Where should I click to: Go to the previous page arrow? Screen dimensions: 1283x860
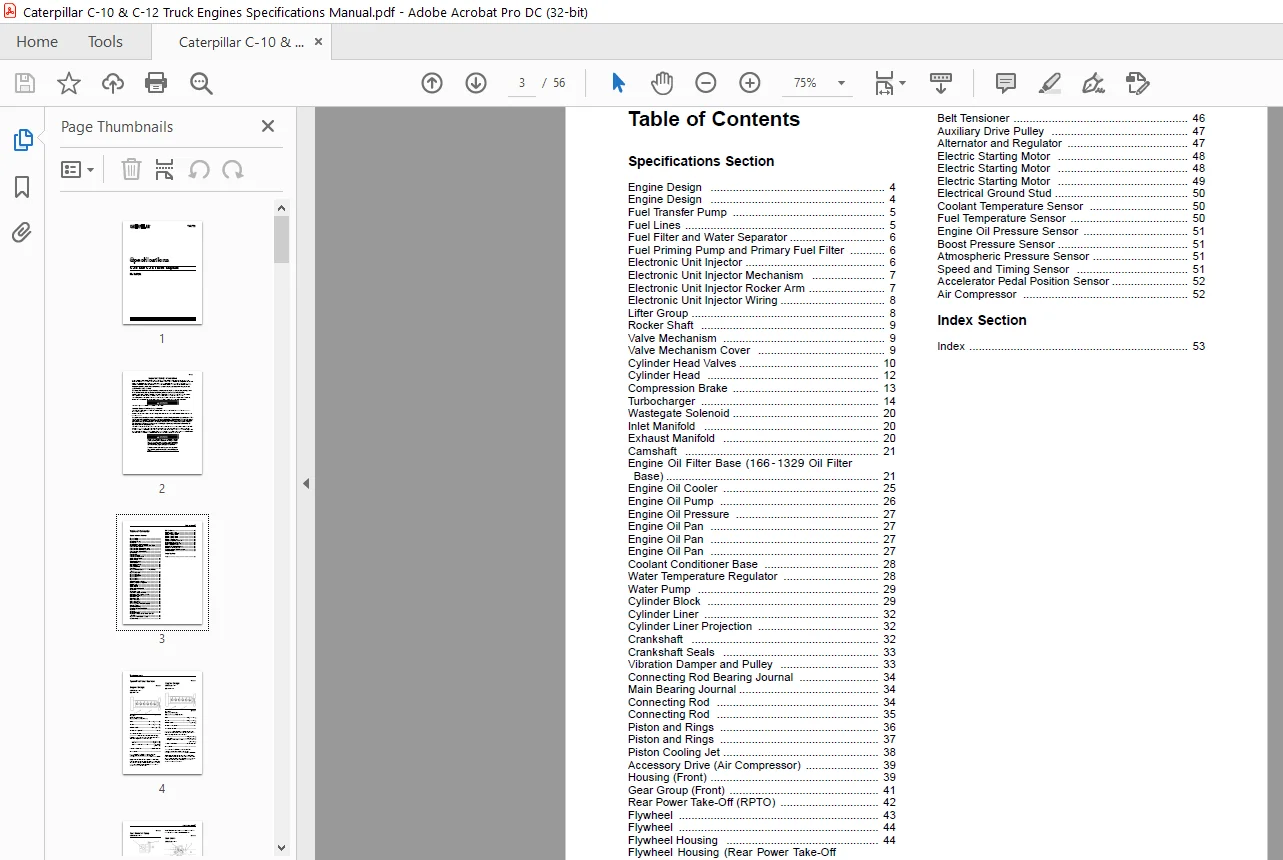click(x=432, y=83)
